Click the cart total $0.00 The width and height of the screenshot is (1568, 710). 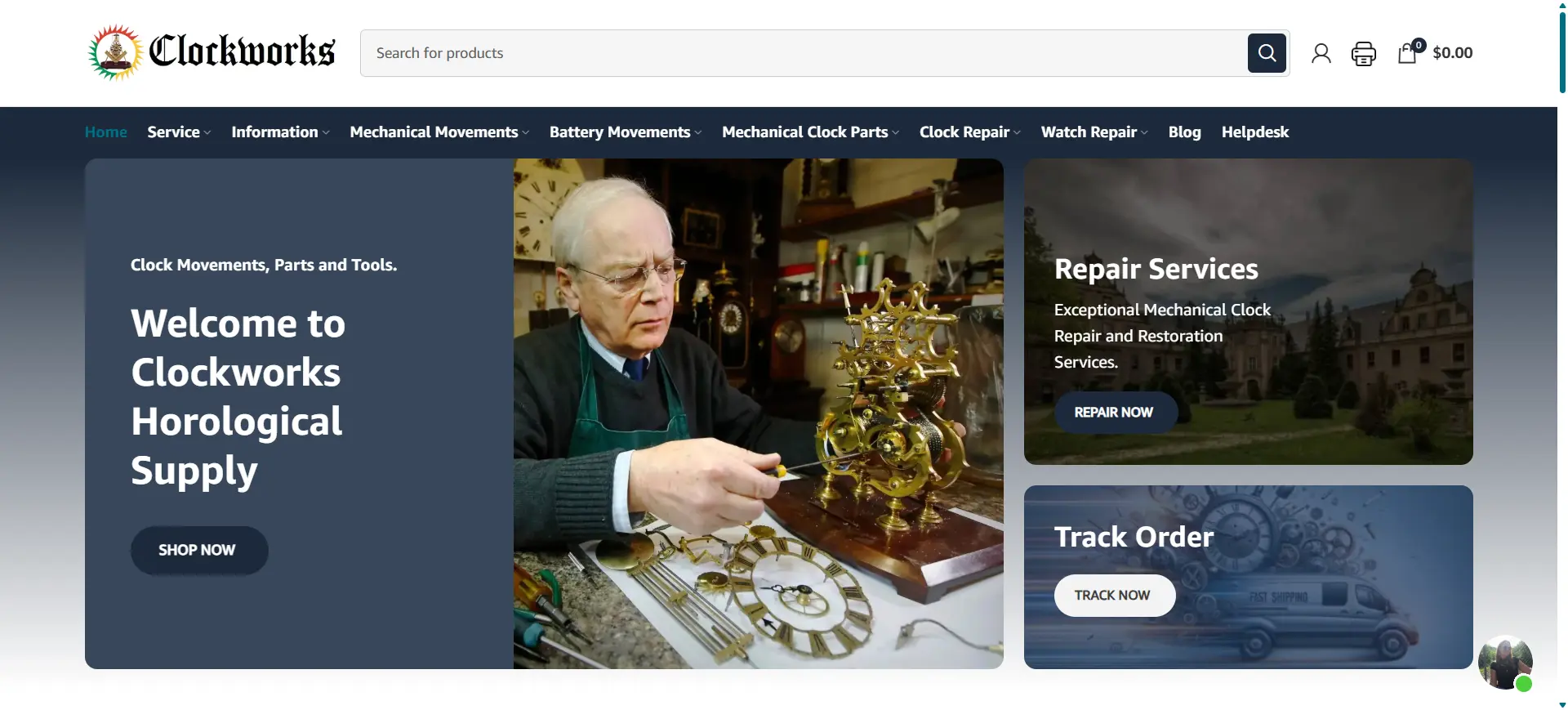tap(1452, 53)
